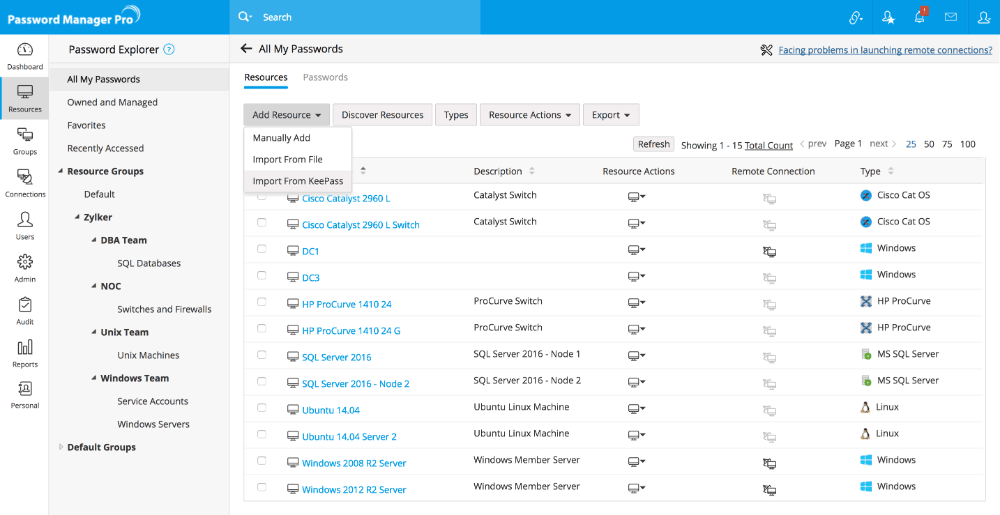Open the SQL Server 2016 resource link

point(336,357)
